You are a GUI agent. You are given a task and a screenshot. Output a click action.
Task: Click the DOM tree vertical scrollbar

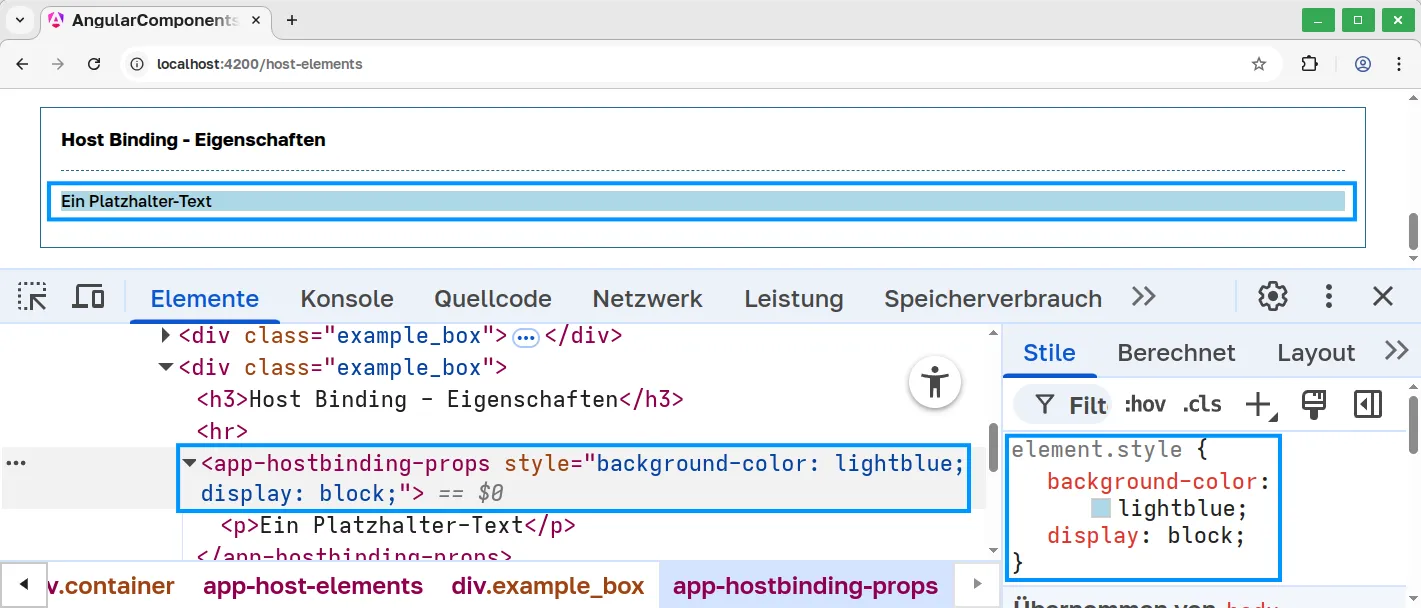993,445
